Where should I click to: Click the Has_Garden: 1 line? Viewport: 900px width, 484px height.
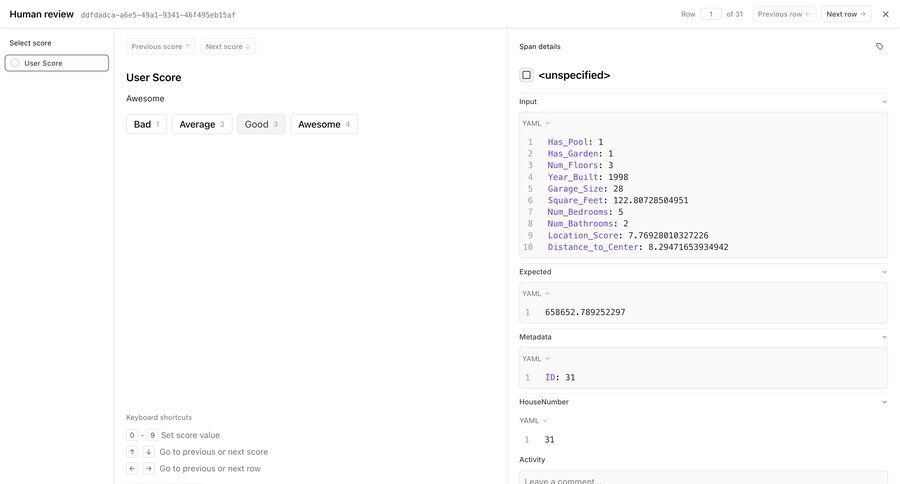580,153
